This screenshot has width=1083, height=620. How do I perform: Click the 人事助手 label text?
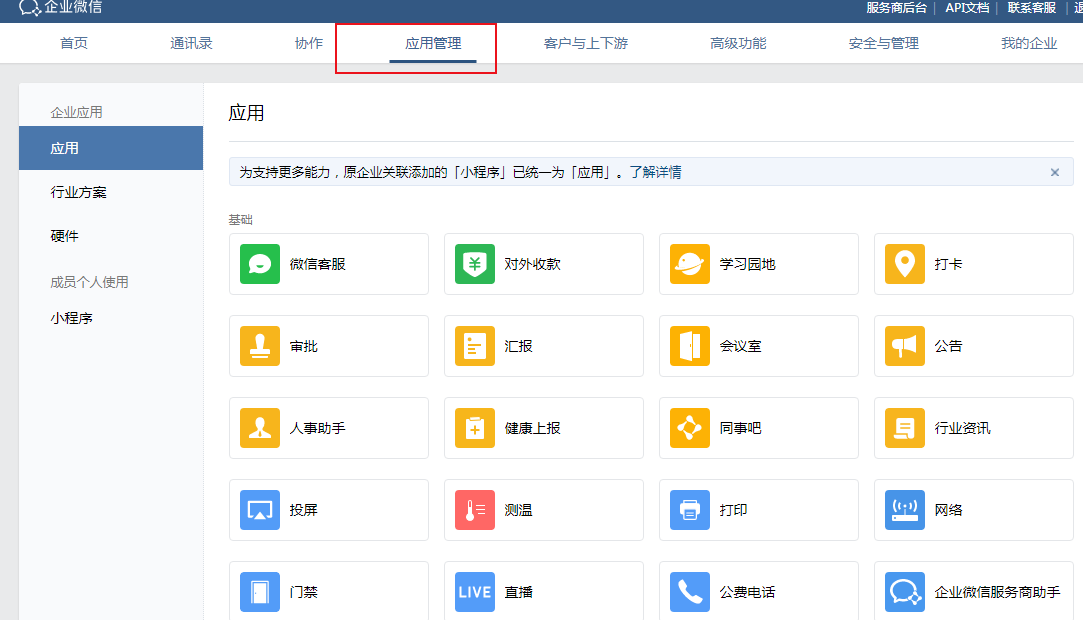317,428
